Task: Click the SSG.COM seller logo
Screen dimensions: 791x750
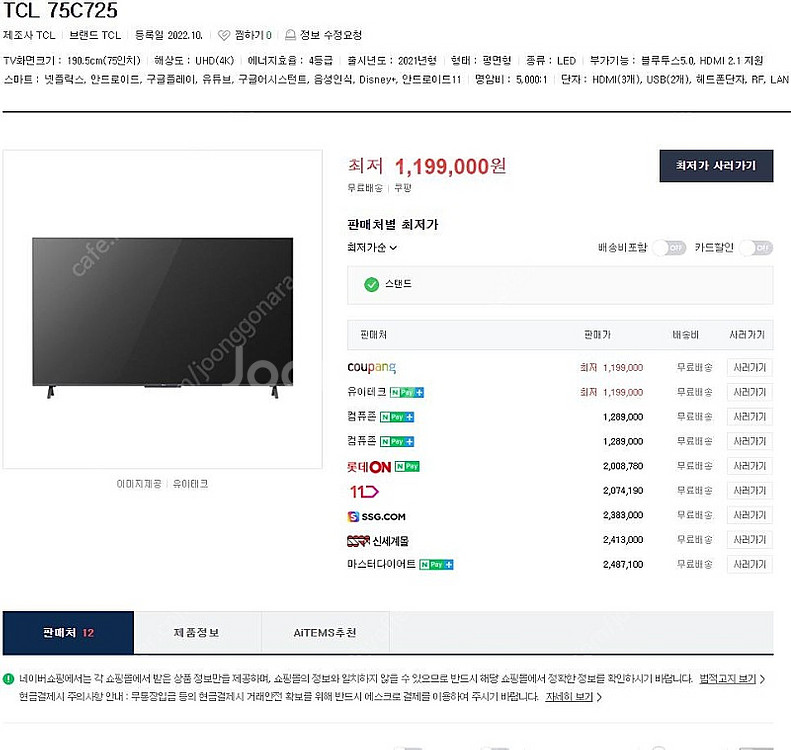Action: pyautogui.click(x=377, y=516)
